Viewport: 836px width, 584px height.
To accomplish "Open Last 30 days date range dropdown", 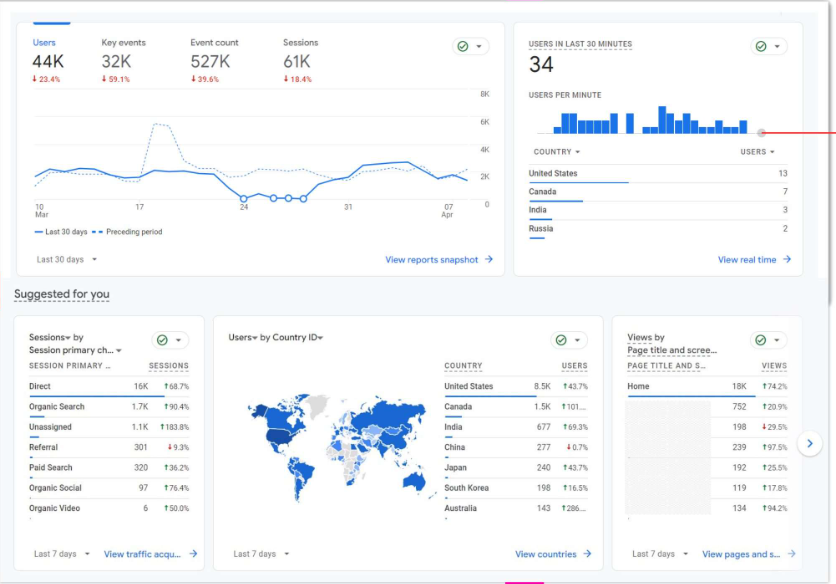I will tap(67, 260).
